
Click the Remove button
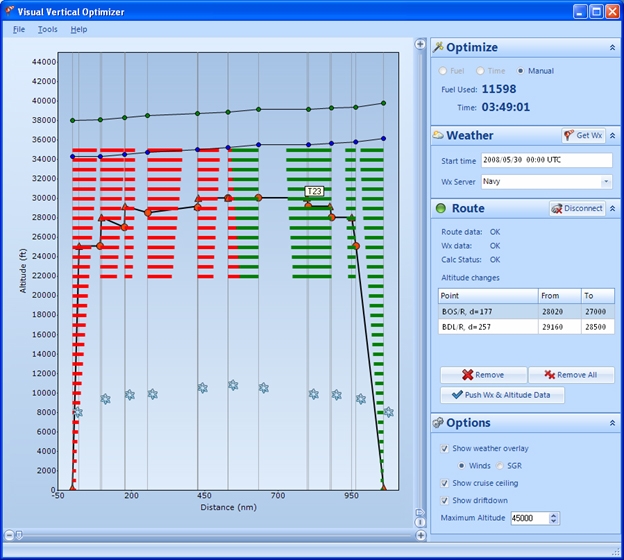coord(484,375)
